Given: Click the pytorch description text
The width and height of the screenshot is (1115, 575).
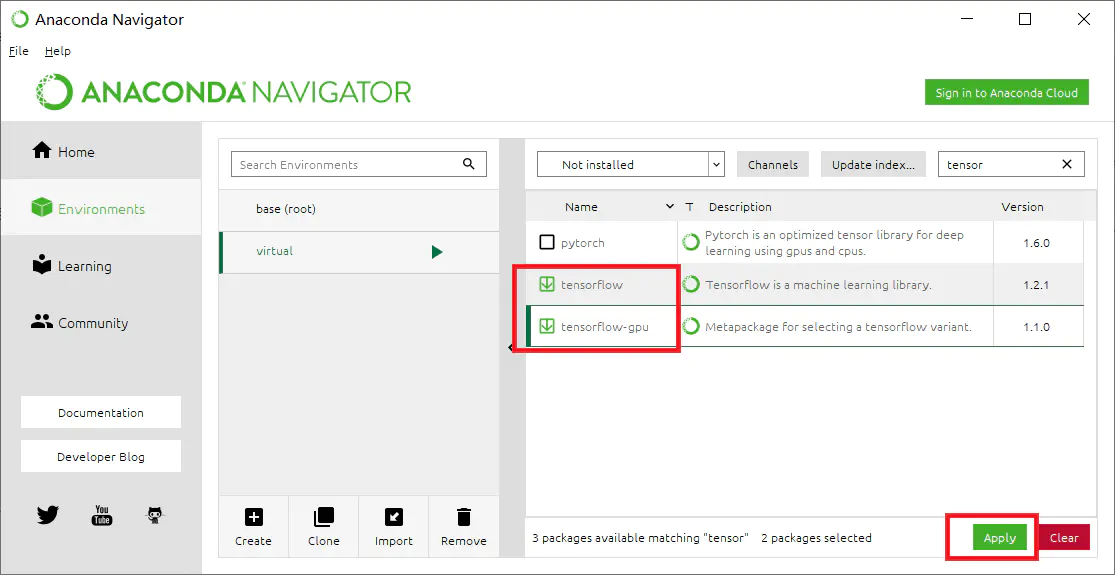Looking at the screenshot, I should (834, 242).
